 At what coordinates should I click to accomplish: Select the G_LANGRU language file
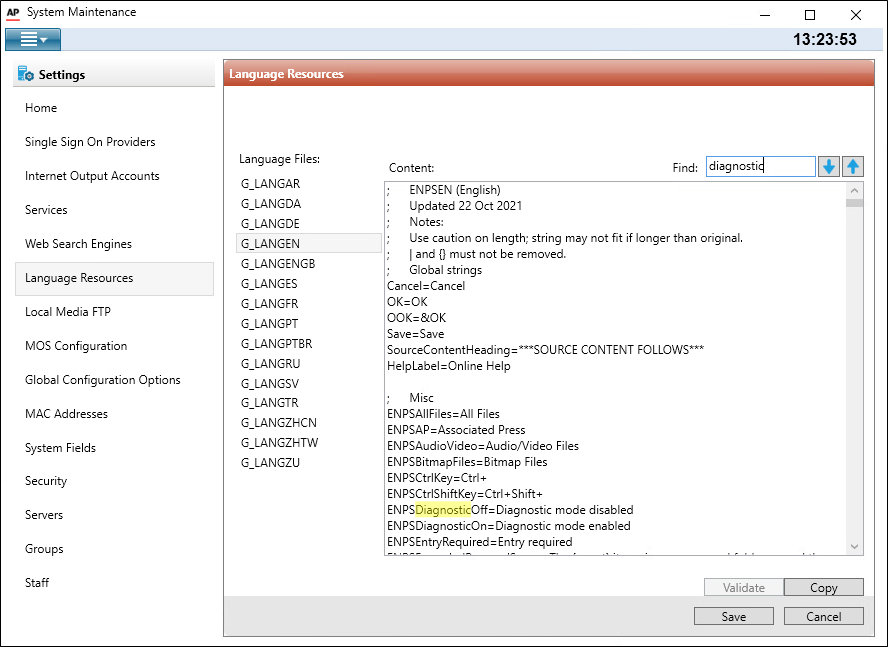pyautogui.click(x=270, y=364)
